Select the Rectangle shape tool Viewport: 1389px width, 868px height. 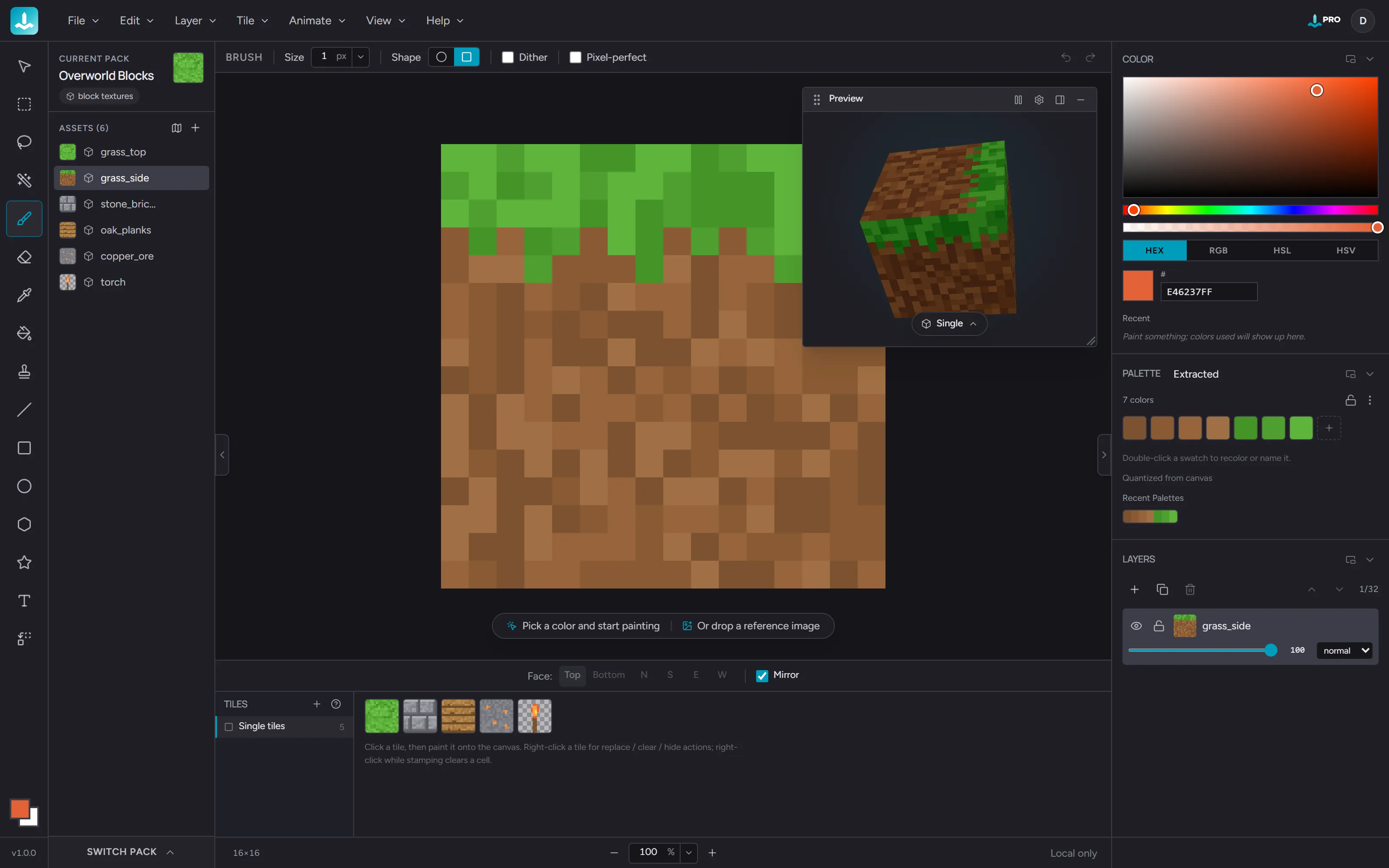click(24, 448)
